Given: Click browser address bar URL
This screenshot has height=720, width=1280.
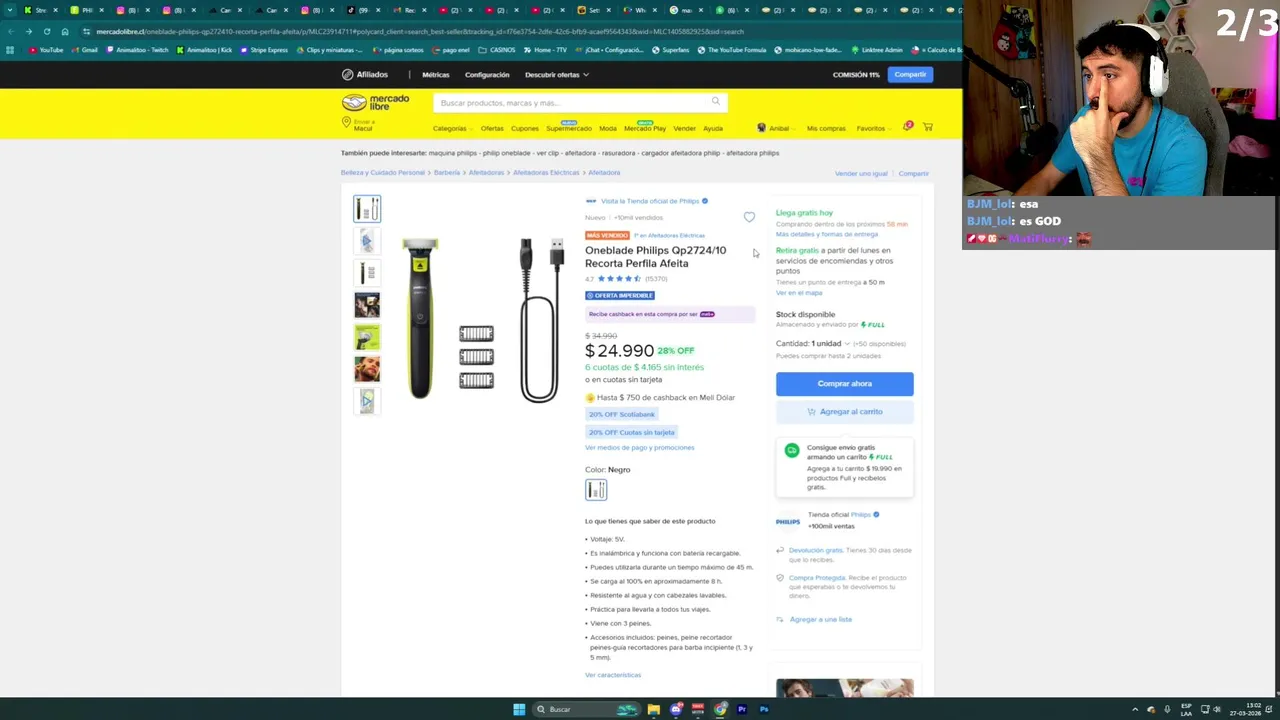Looking at the screenshot, I should tap(420, 31).
